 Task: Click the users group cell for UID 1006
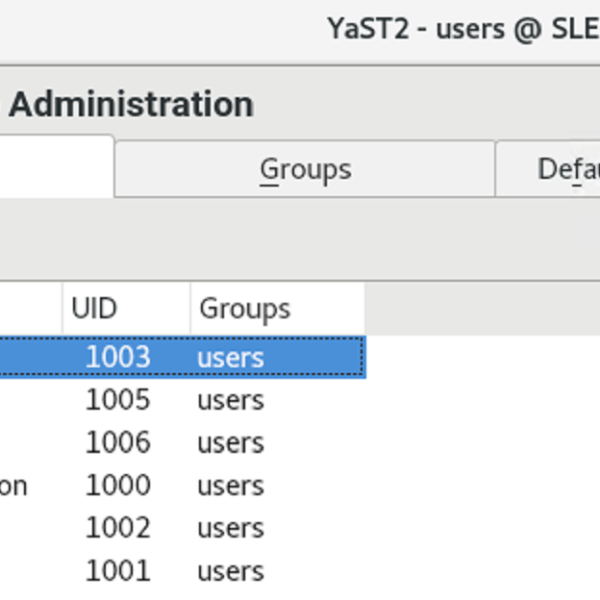(x=231, y=442)
